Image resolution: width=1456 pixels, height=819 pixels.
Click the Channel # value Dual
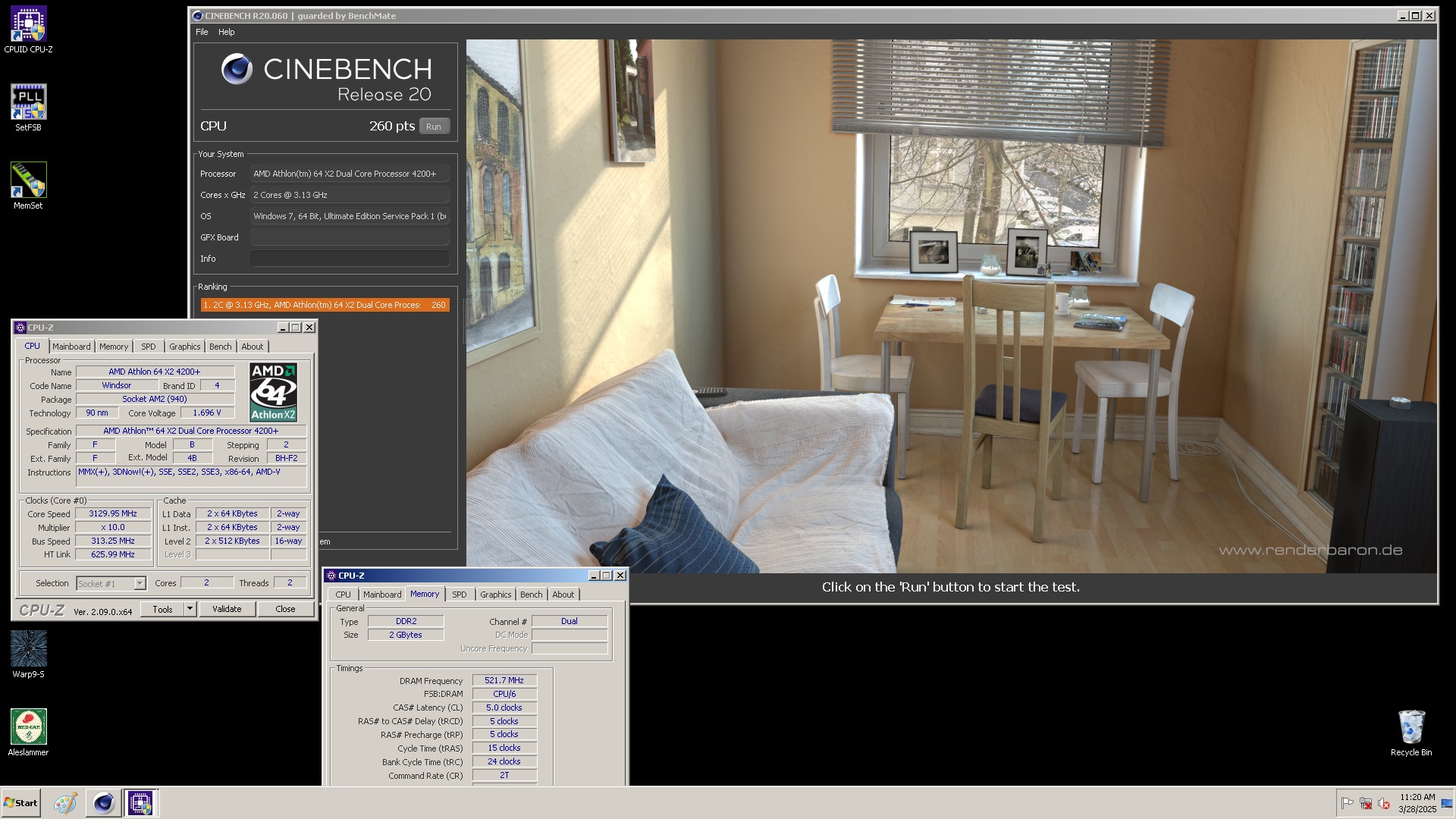point(570,621)
